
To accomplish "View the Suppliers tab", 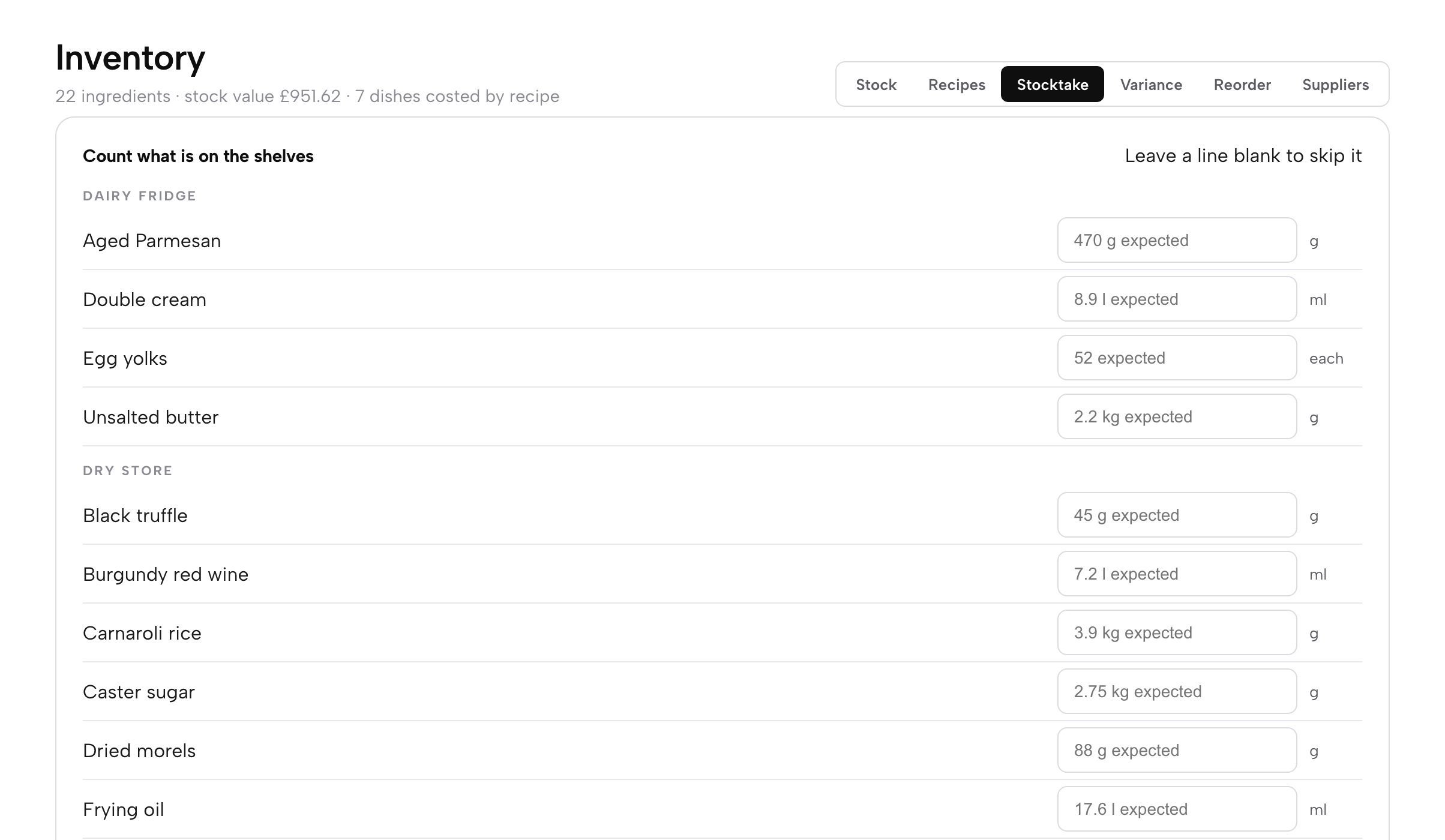I will (x=1335, y=85).
